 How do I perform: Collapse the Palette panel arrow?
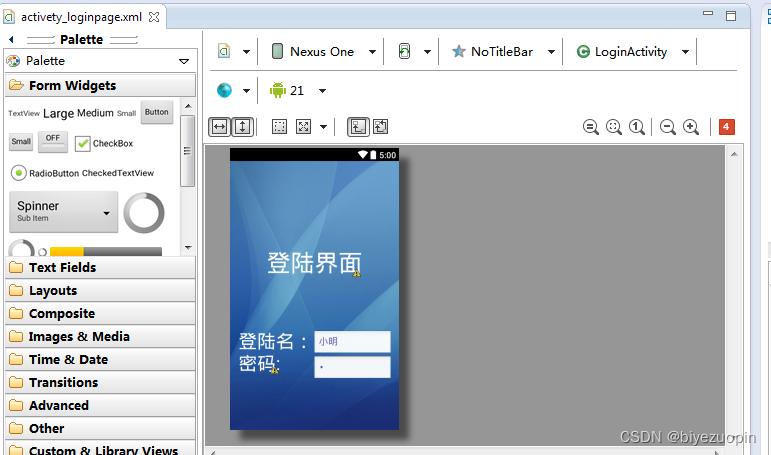point(11,39)
